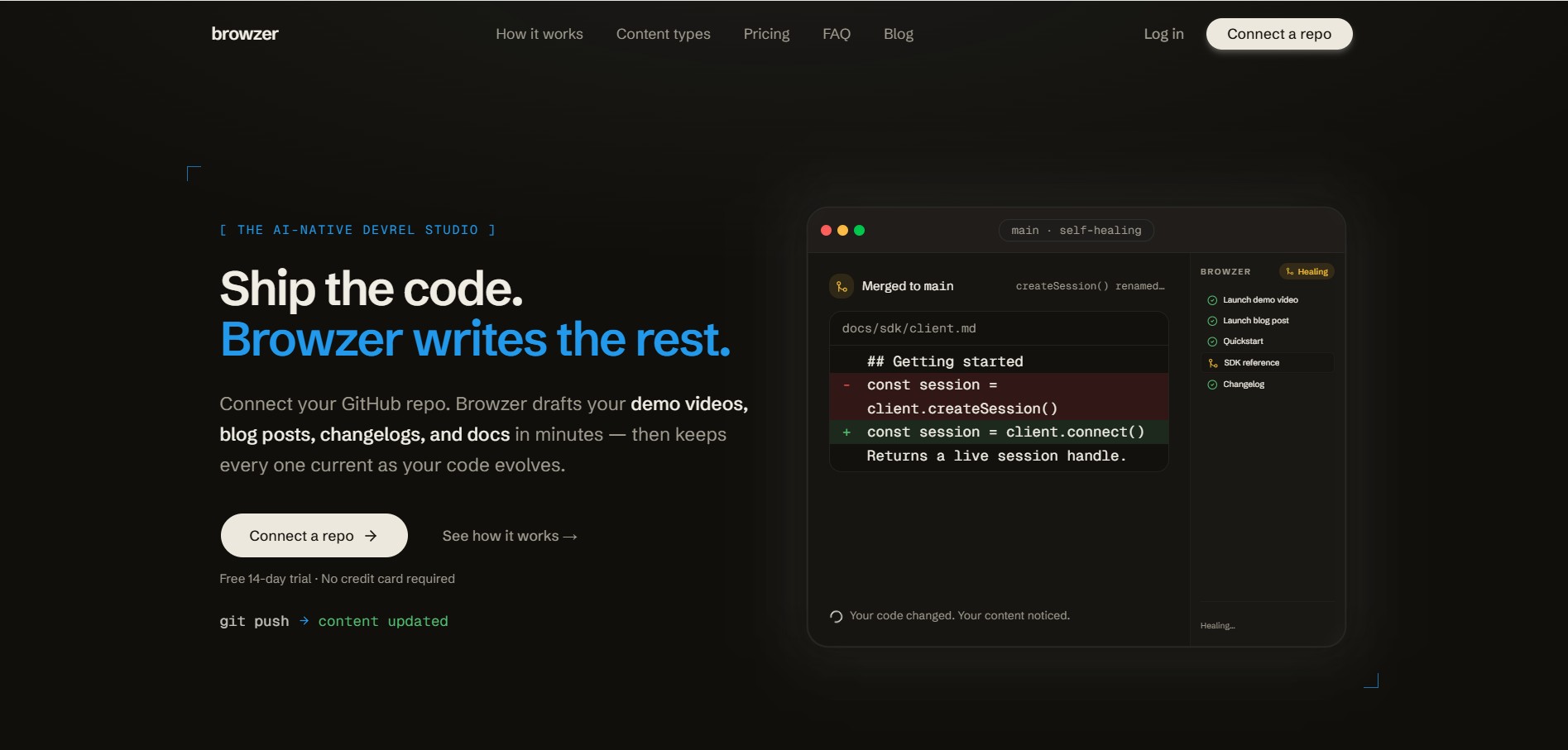Select Changelog item
This screenshot has height=750, width=1568.
[1267, 385]
